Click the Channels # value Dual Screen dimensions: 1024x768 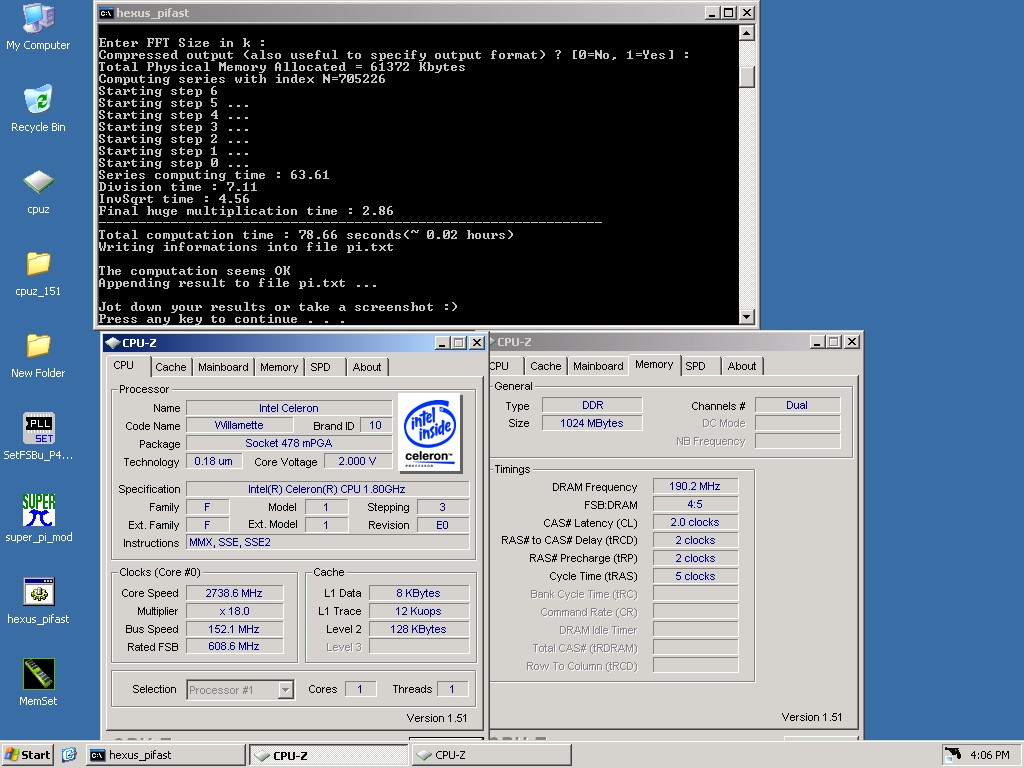pos(797,405)
